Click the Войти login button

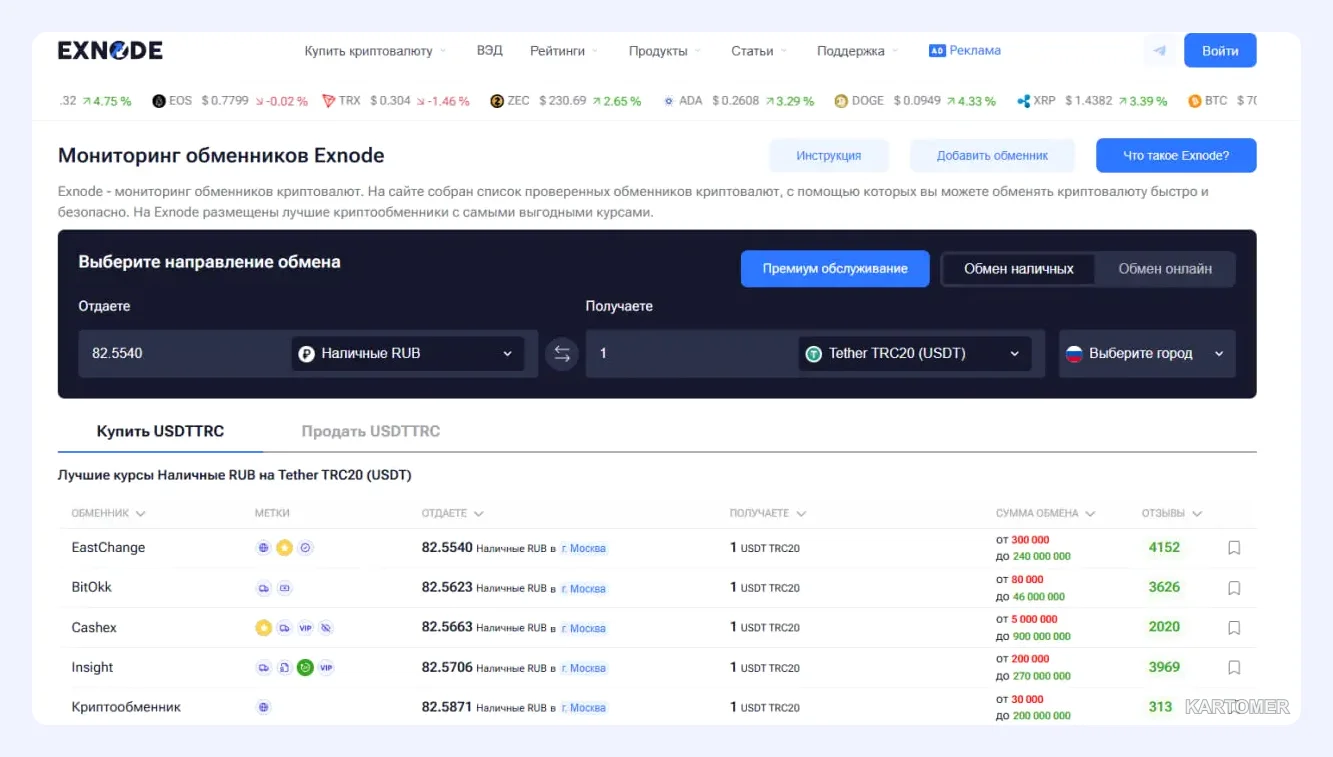pos(1220,51)
